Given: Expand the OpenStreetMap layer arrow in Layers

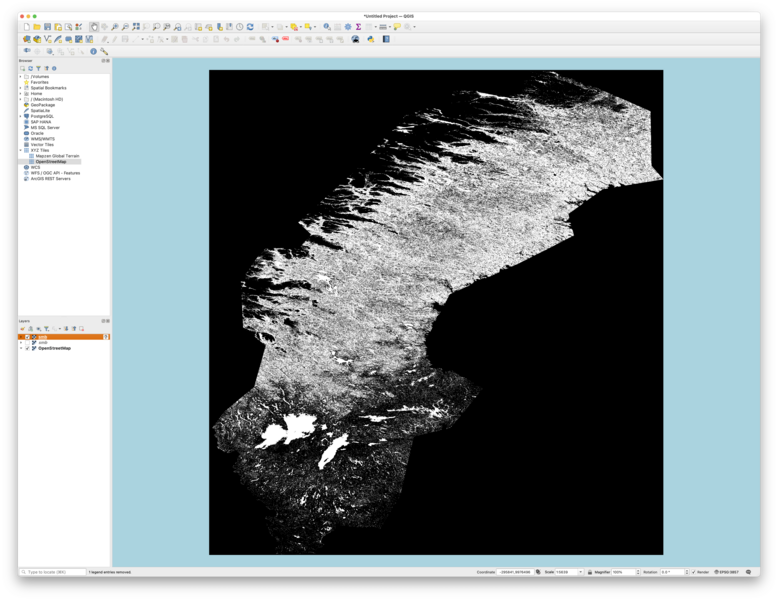Looking at the screenshot, I should click(21, 348).
